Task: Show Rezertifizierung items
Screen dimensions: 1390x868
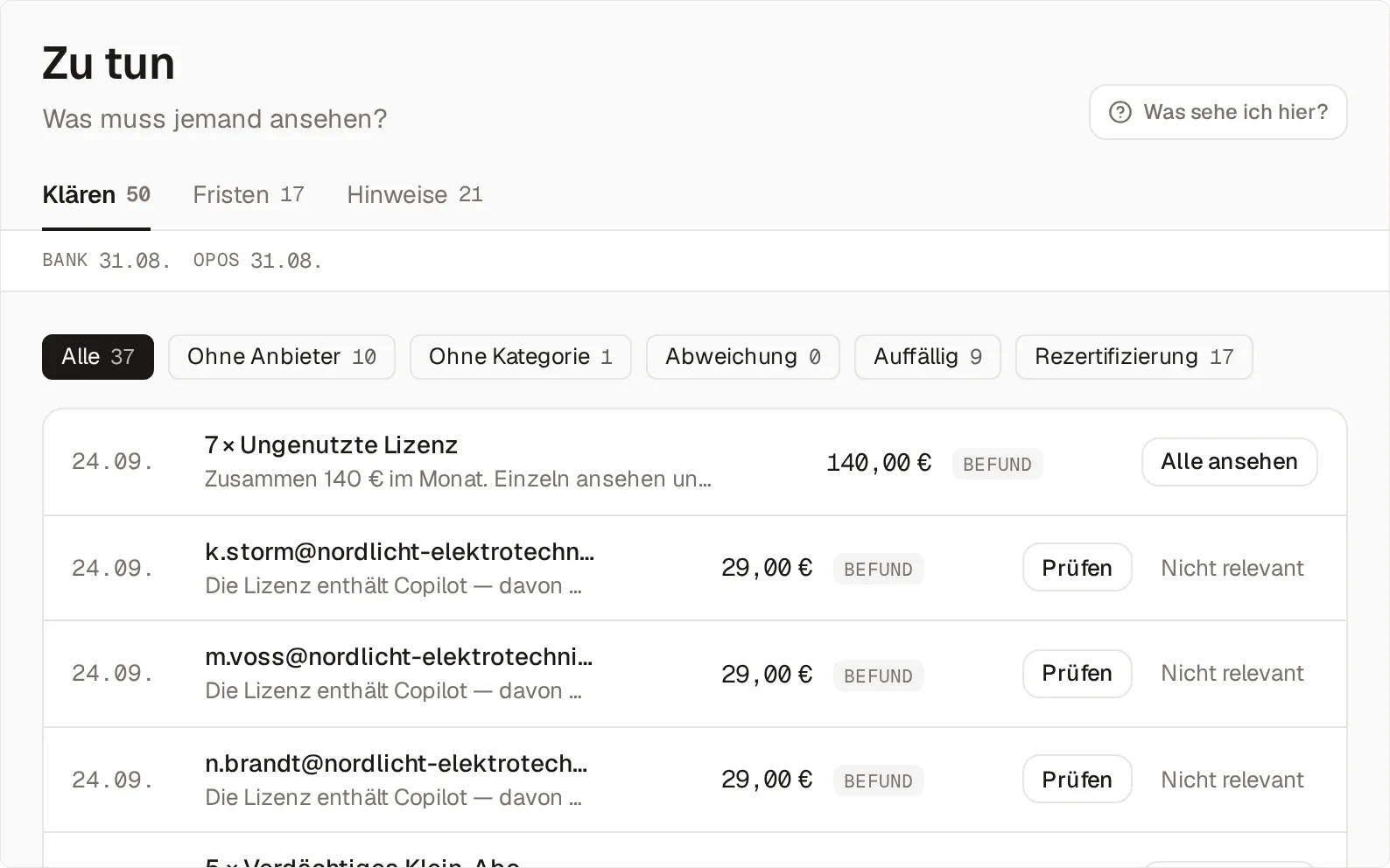Action: pyautogui.click(x=1134, y=357)
